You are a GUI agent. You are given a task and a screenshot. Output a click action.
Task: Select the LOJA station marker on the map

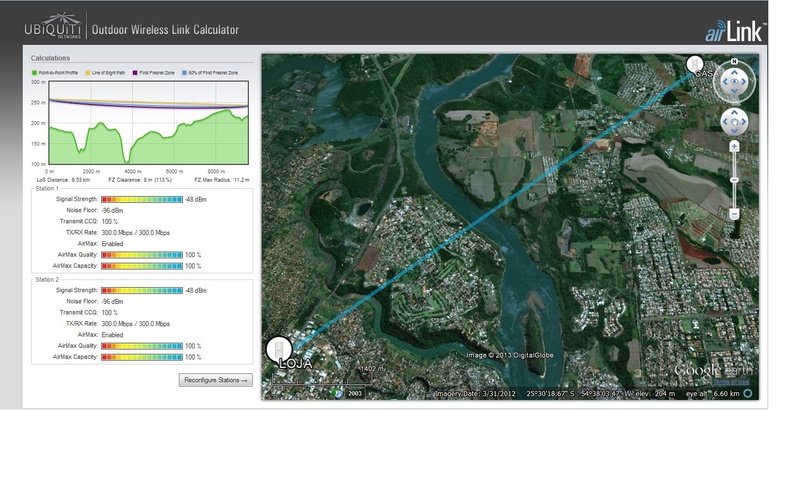point(279,349)
